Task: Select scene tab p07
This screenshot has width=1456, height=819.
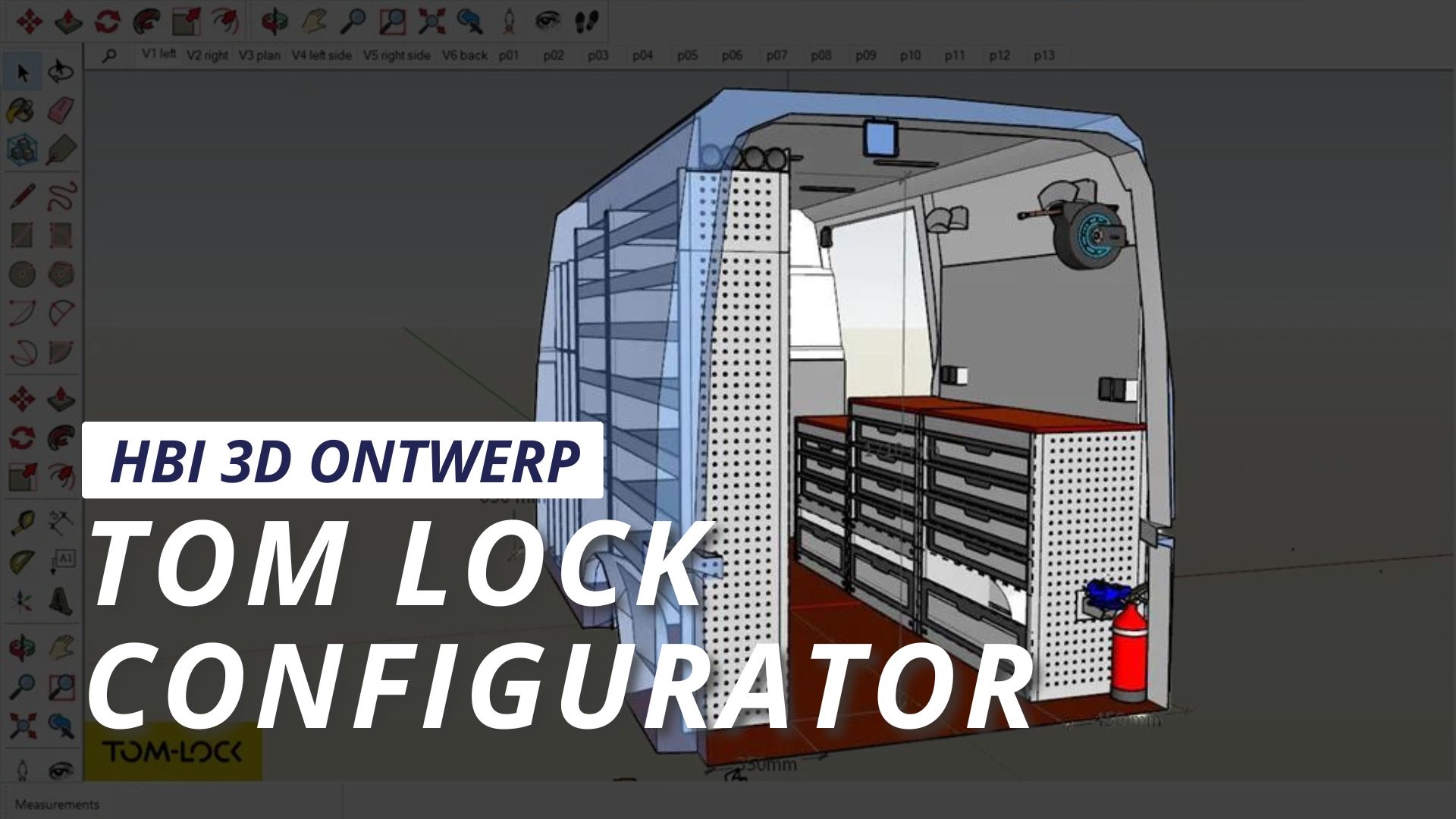Action: coord(777,55)
